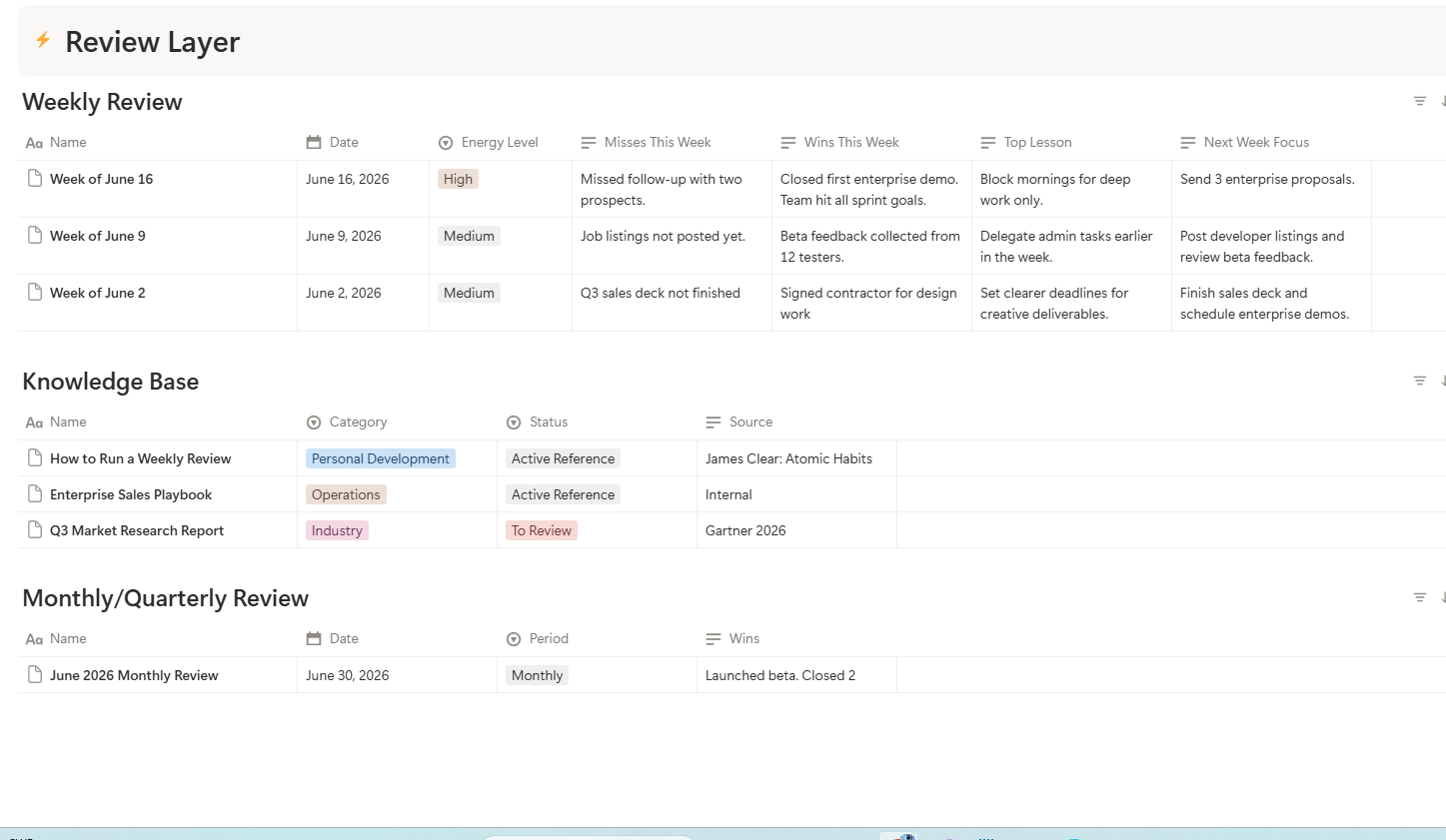
Task: Click page icon of June 2026 Monthly Review
Action: tap(35, 675)
